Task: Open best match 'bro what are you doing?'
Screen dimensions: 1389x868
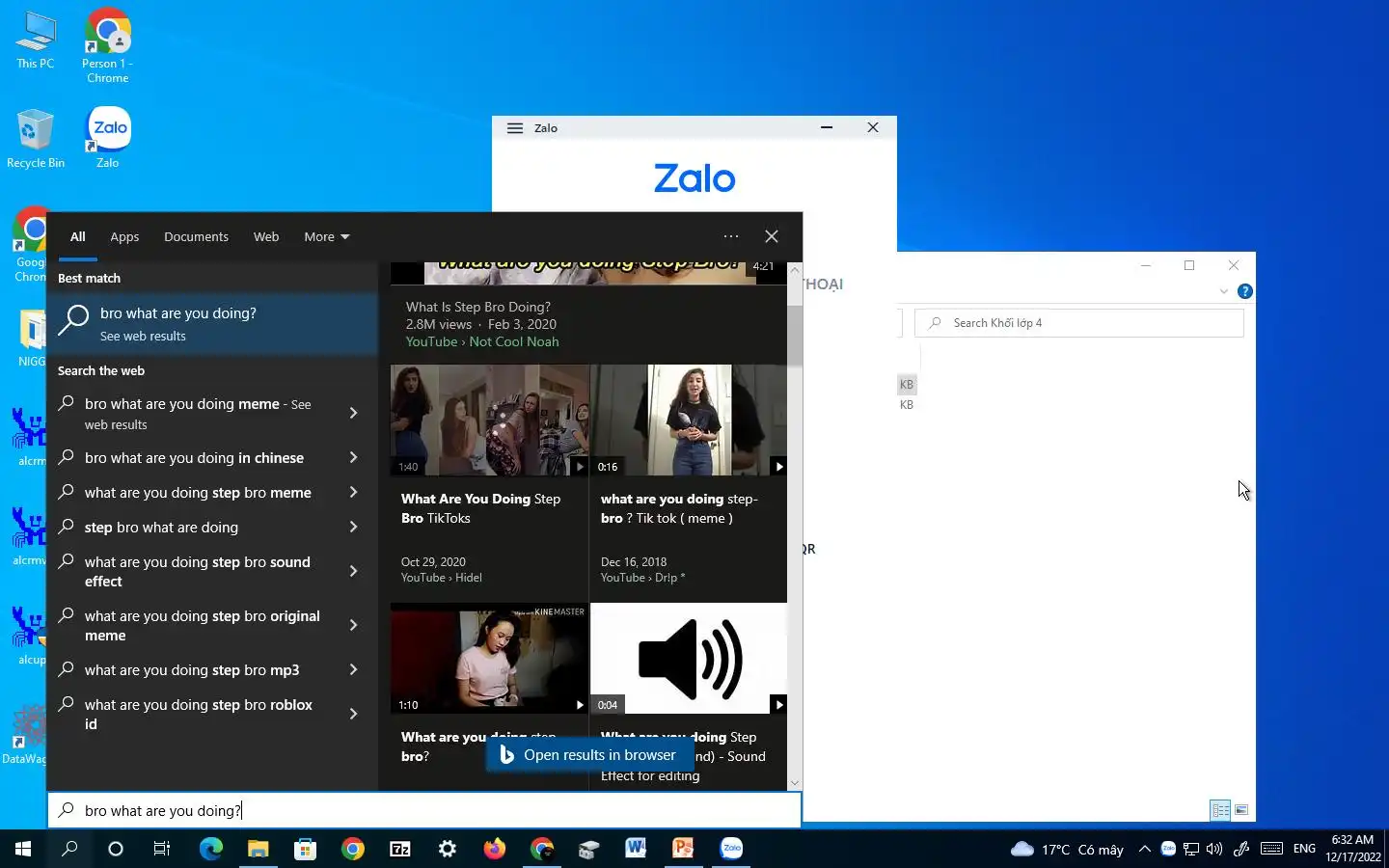Action: pyautogui.click(x=212, y=324)
